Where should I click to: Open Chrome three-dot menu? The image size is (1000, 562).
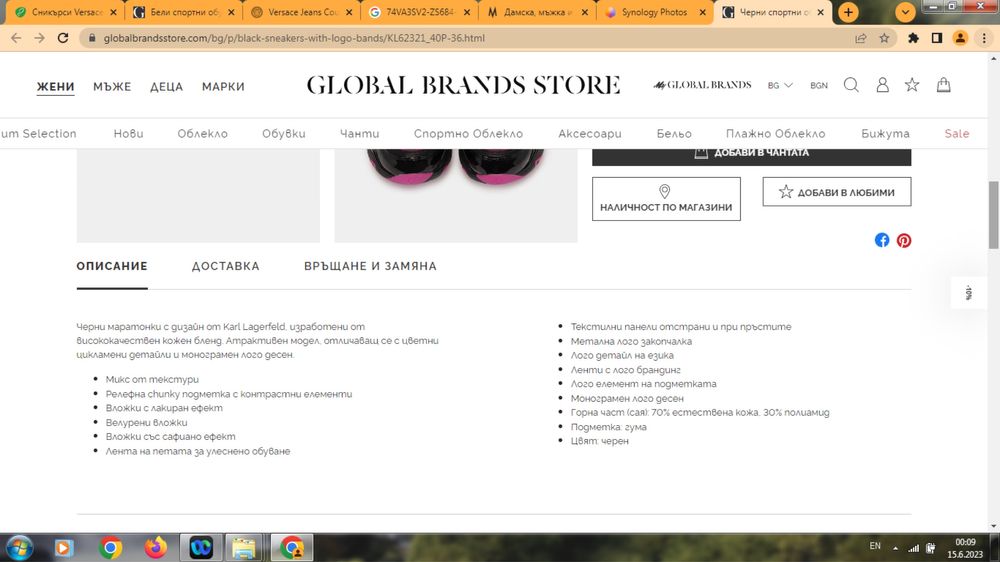tap(984, 38)
